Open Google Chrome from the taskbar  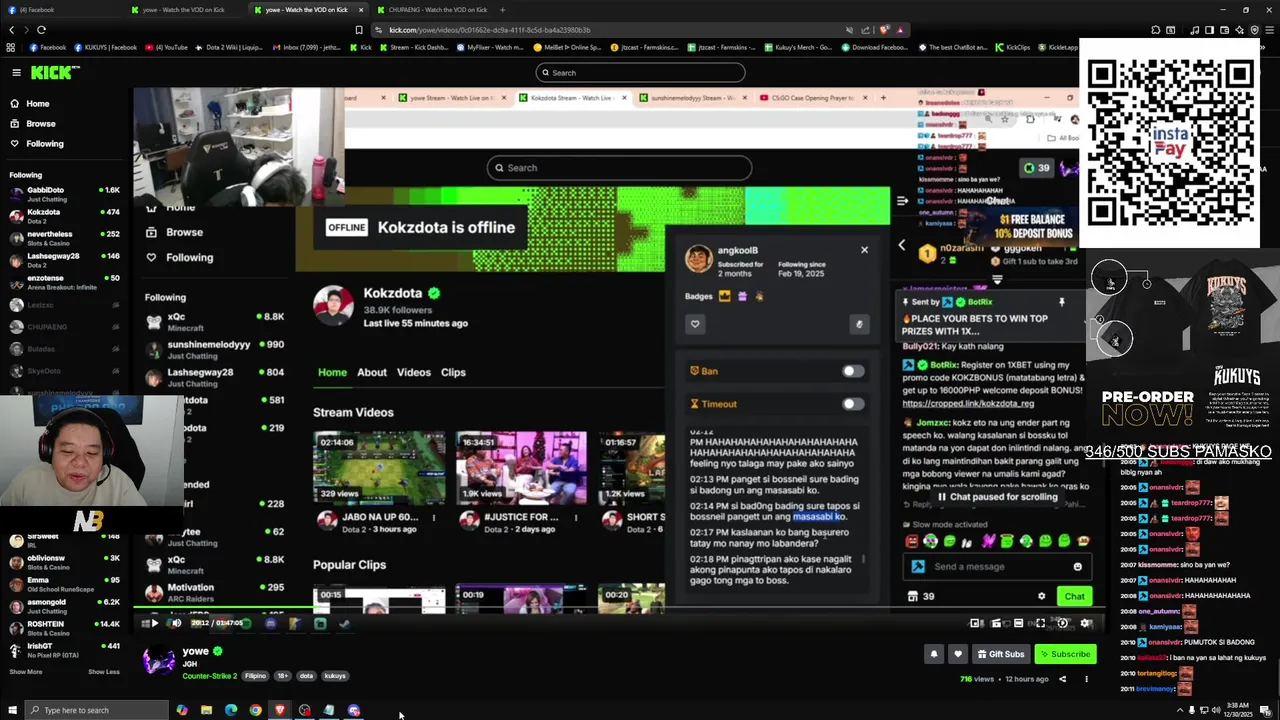click(x=256, y=710)
